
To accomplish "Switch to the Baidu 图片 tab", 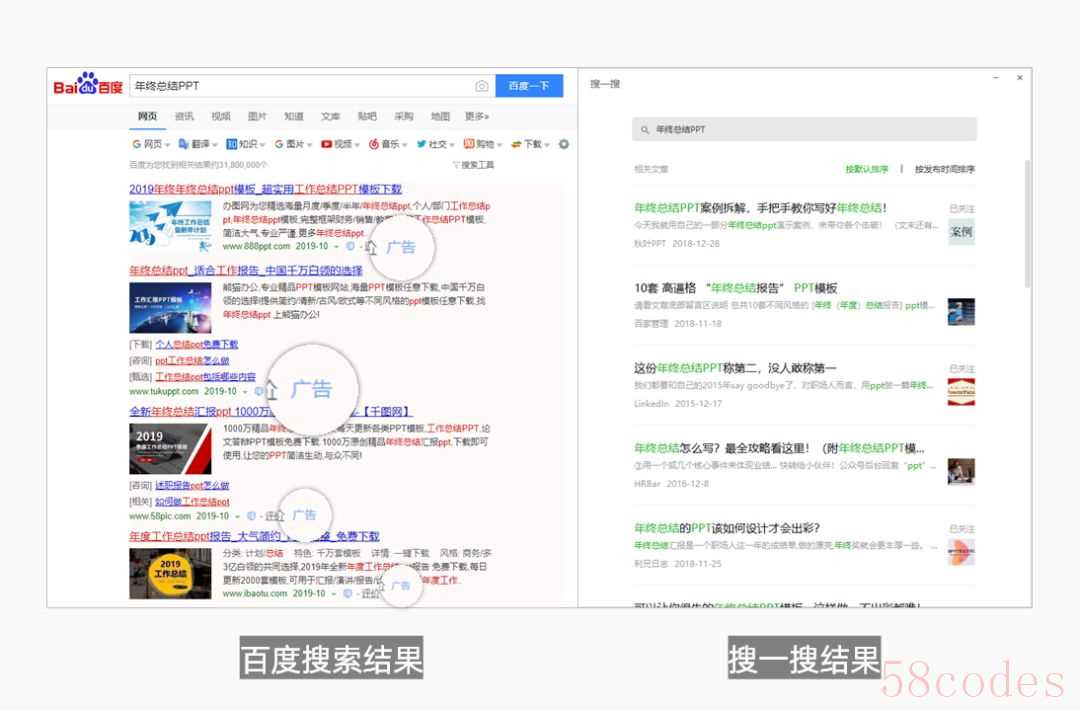I will pos(257,116).
